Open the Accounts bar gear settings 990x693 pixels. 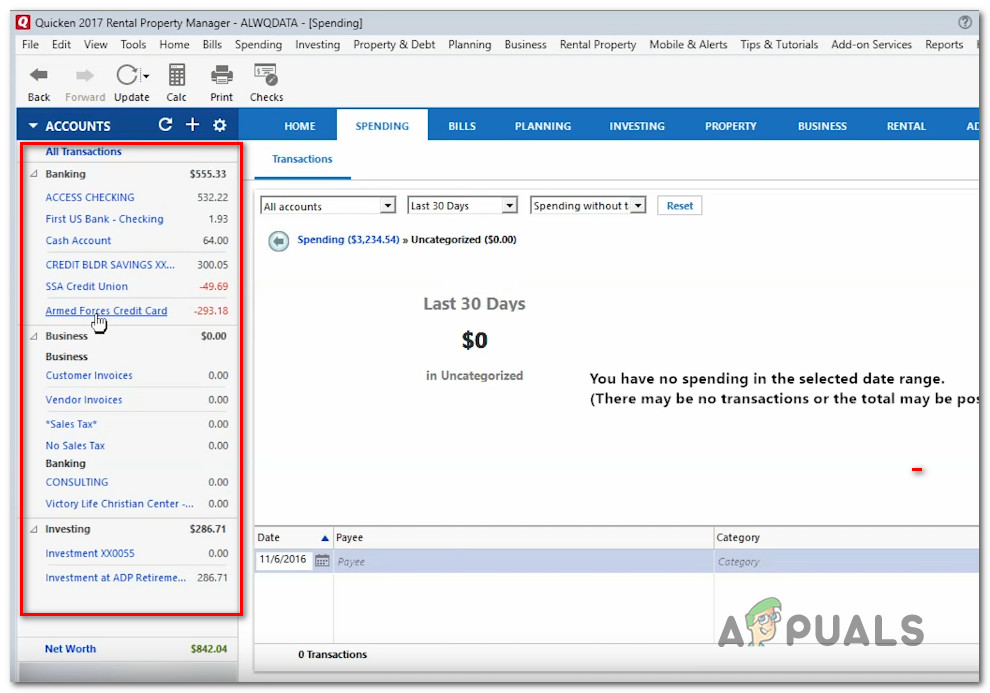(219, 125)
